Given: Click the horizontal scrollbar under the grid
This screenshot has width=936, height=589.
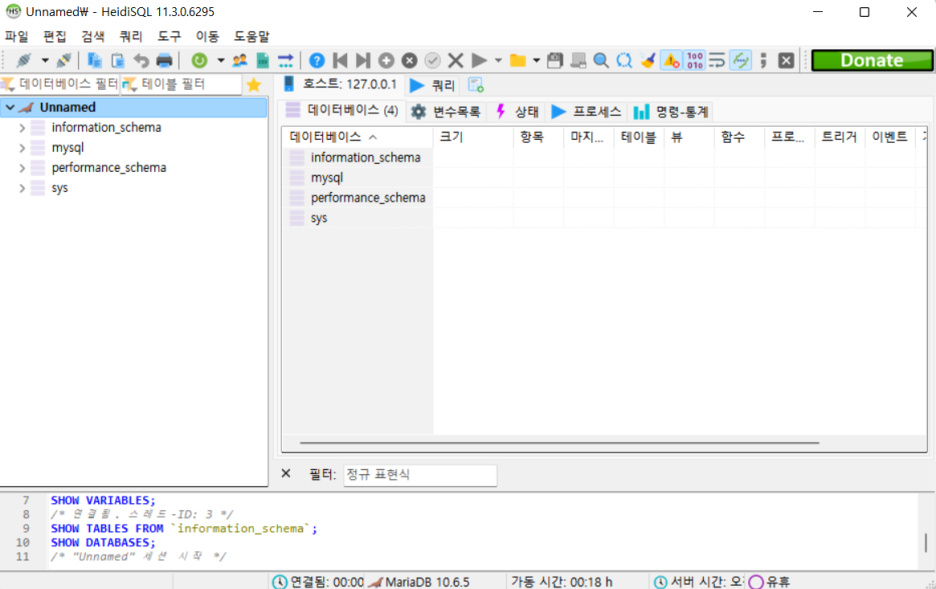Looking at the screenshot, I should [x=559, y=443].
